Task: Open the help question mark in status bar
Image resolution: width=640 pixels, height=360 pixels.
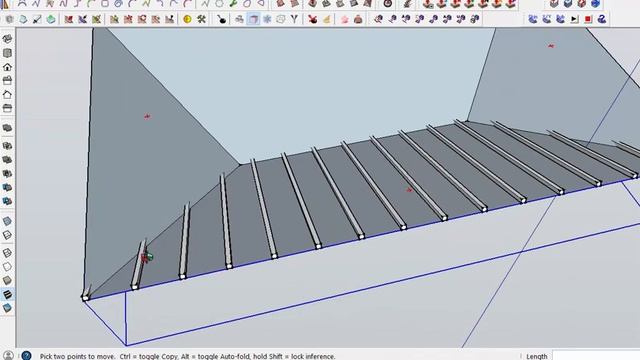Action: [x=26, y=356]
